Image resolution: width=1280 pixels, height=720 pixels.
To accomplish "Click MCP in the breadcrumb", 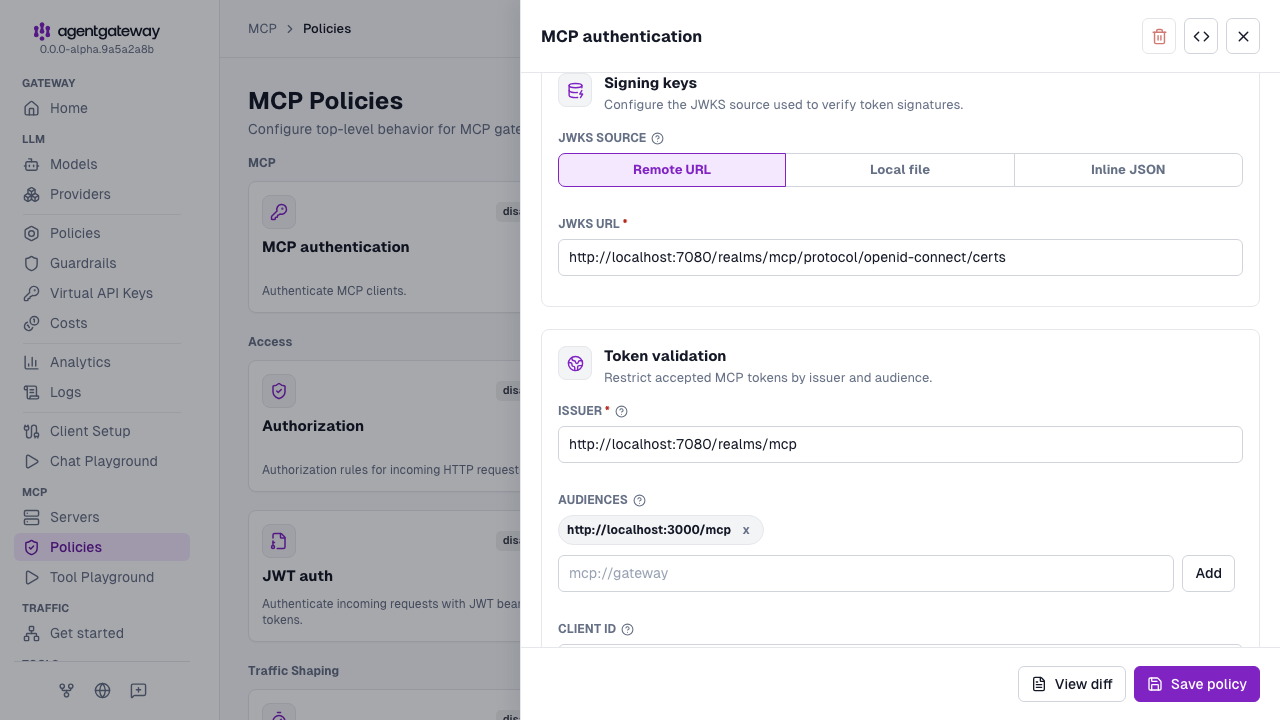I will click(x=262, y=29).
